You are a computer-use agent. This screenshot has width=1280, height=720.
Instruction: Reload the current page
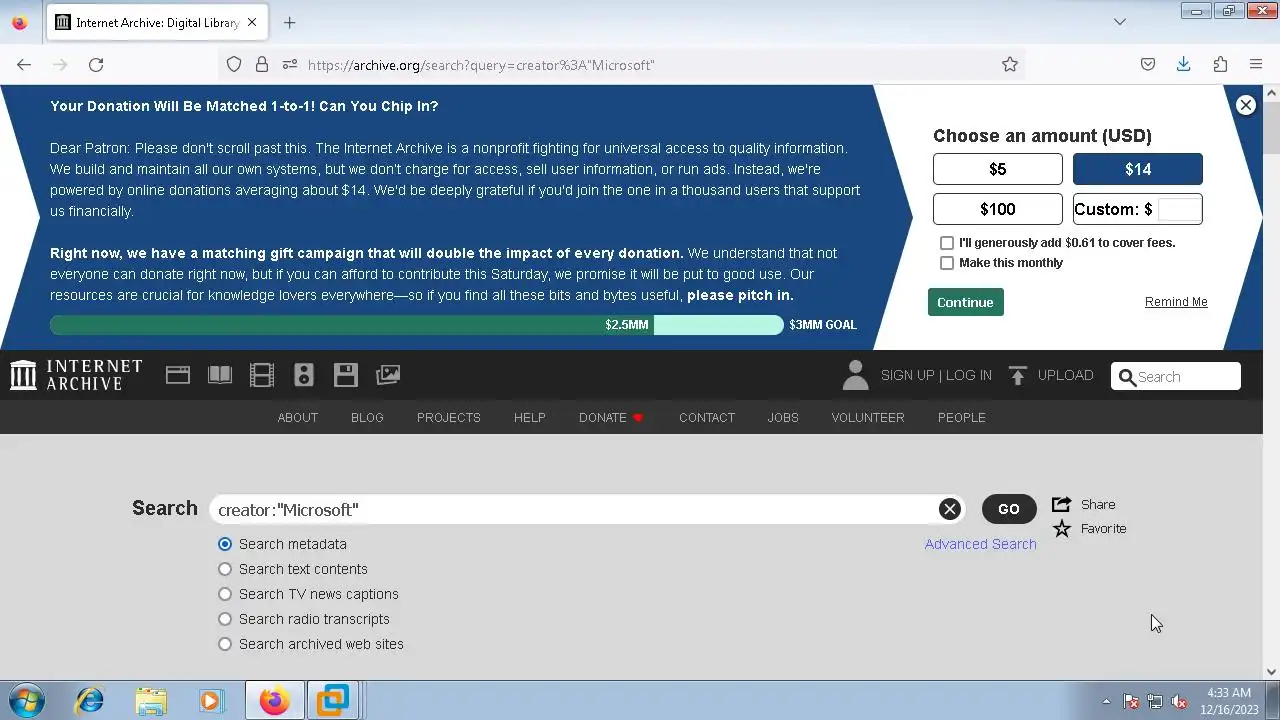click(x=96, y=64)
